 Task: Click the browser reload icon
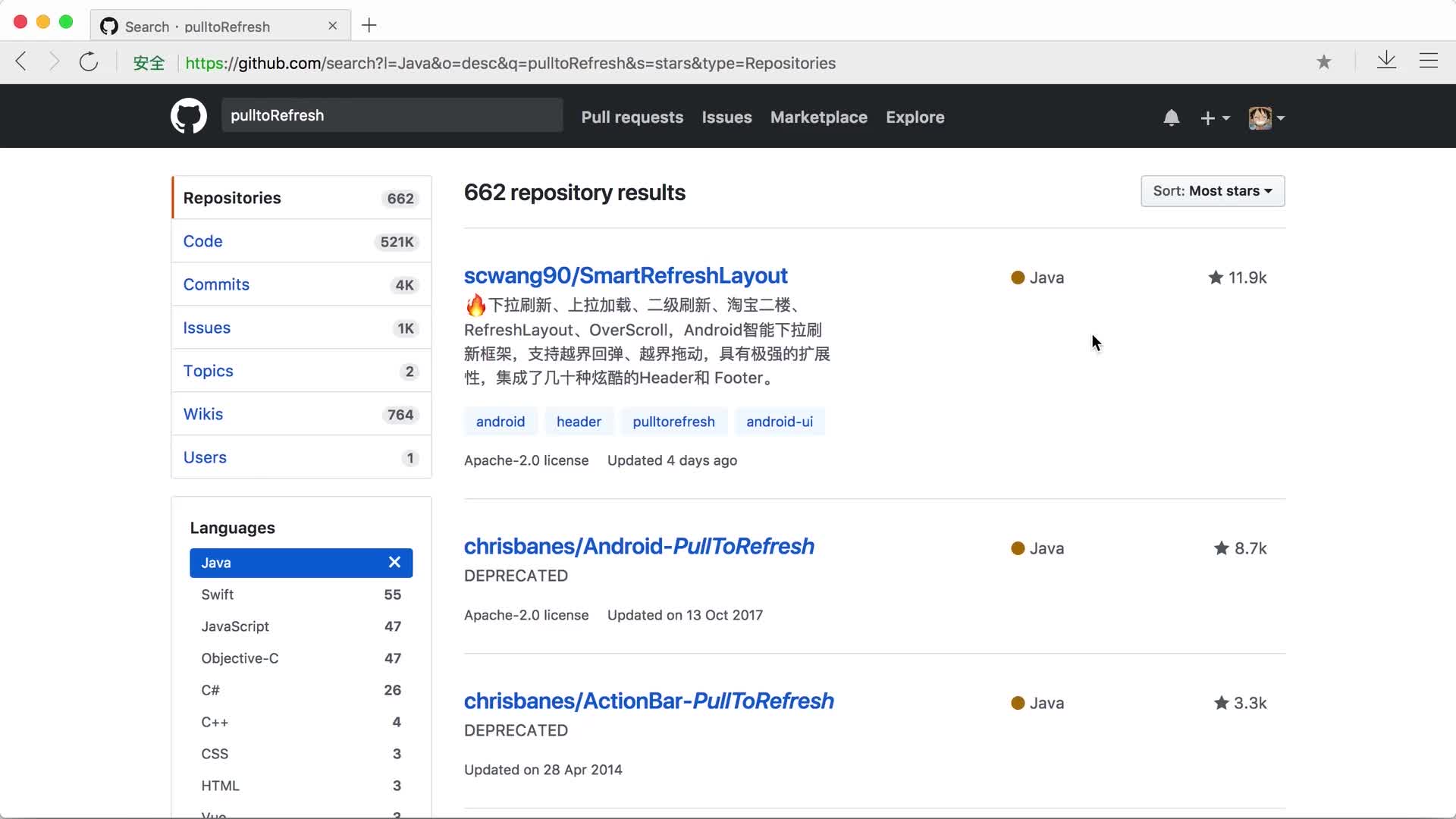(x=89, y=62)
